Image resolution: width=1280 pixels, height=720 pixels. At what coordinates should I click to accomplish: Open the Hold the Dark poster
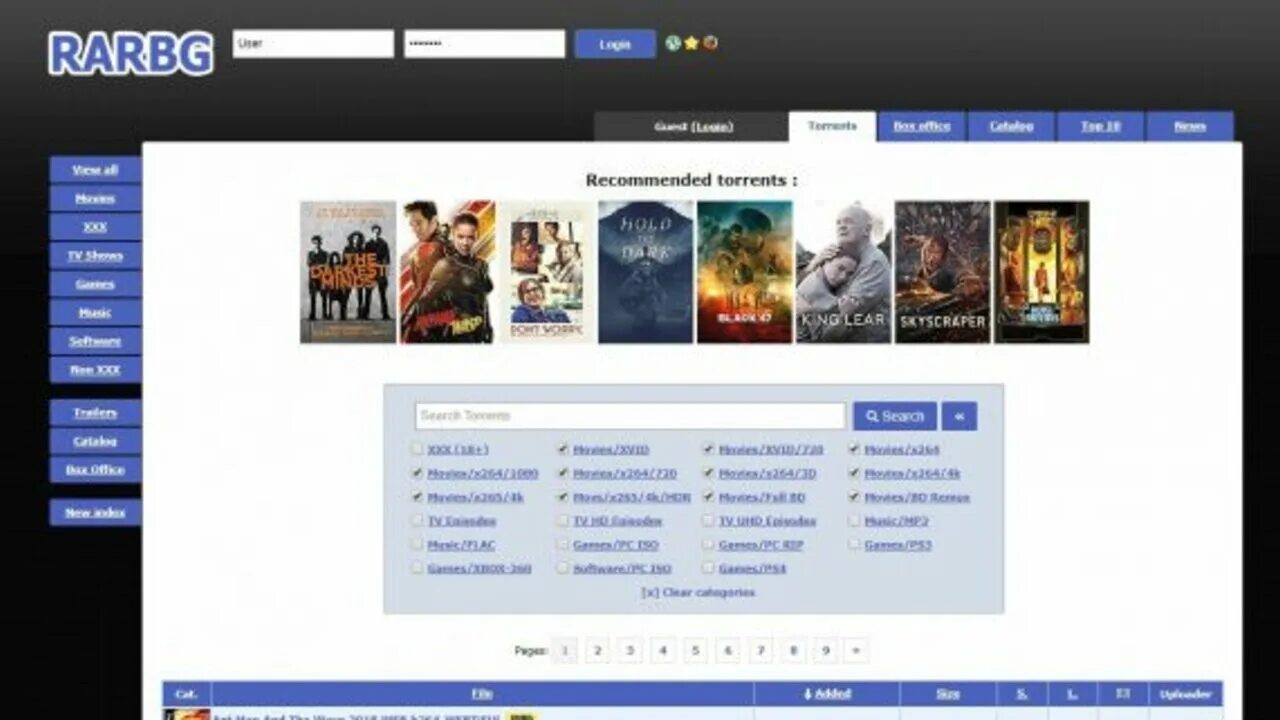pos(645,272)
